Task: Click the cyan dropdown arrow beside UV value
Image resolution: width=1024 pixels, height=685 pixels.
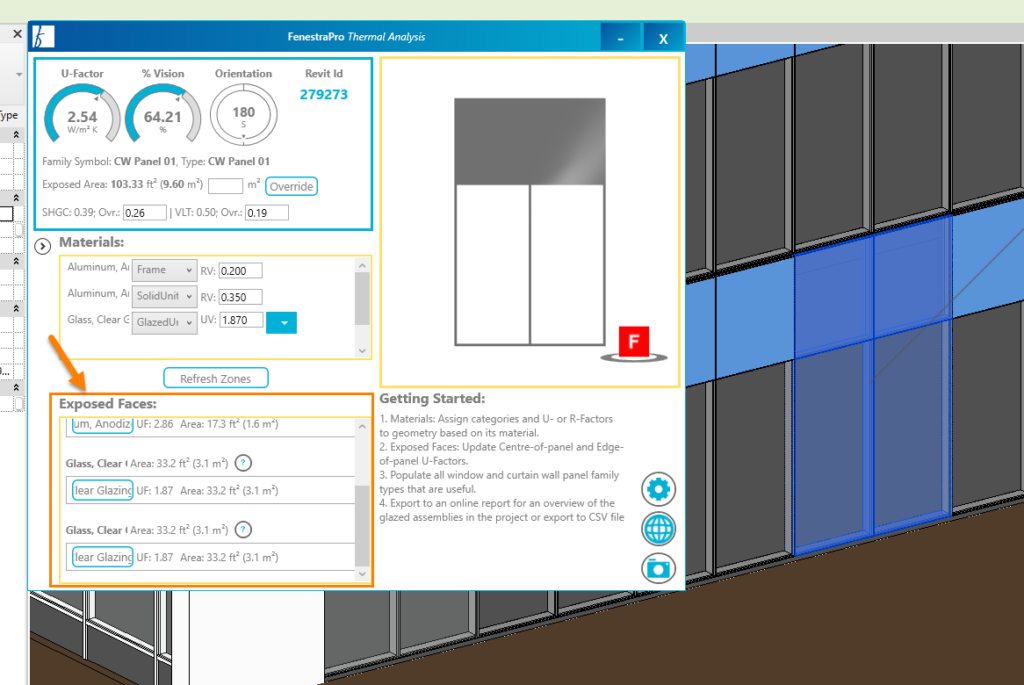Action: click(x=281, y=323)
